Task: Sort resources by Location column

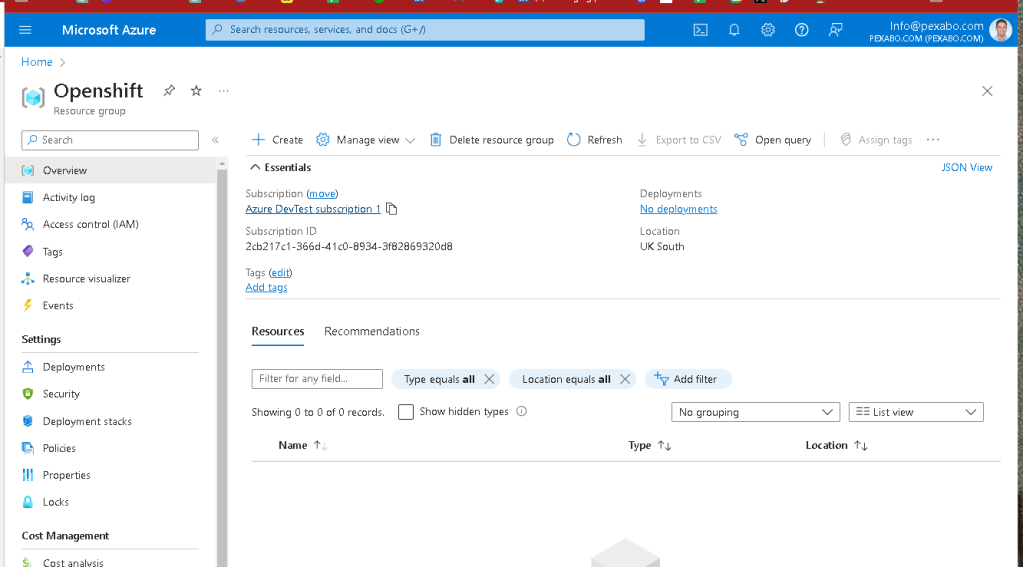Action: 836,445
